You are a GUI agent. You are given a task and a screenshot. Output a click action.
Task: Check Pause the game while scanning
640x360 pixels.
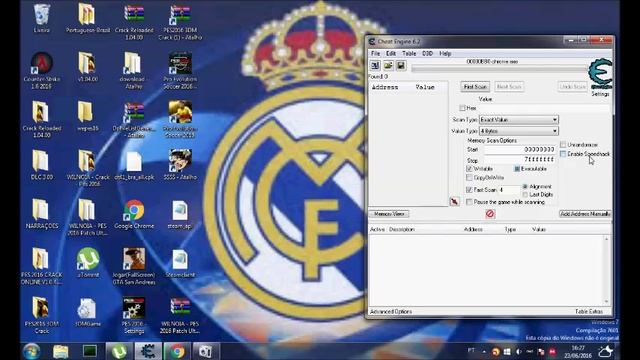(x=469, y=202)
